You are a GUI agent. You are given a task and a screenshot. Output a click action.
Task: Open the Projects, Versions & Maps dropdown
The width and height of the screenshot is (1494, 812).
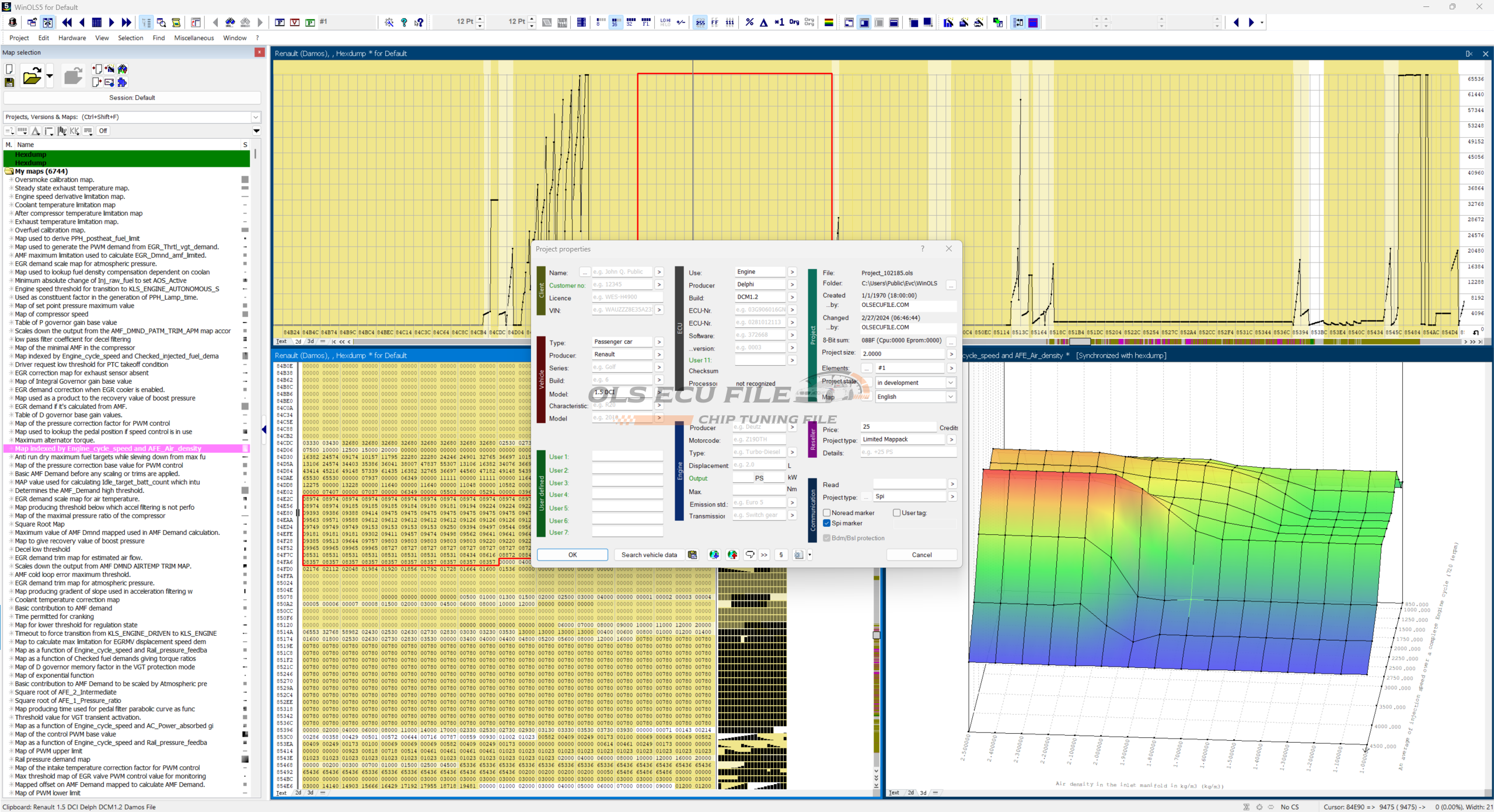255,117
